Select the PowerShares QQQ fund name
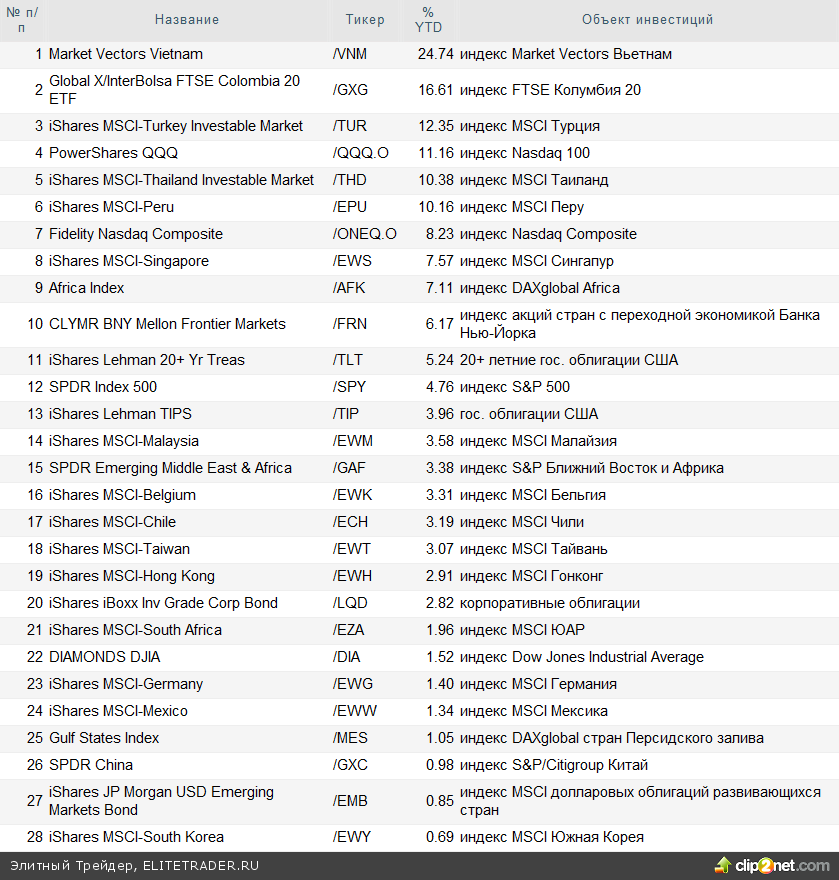Screen dimensions: 839x880 (113, 153)
